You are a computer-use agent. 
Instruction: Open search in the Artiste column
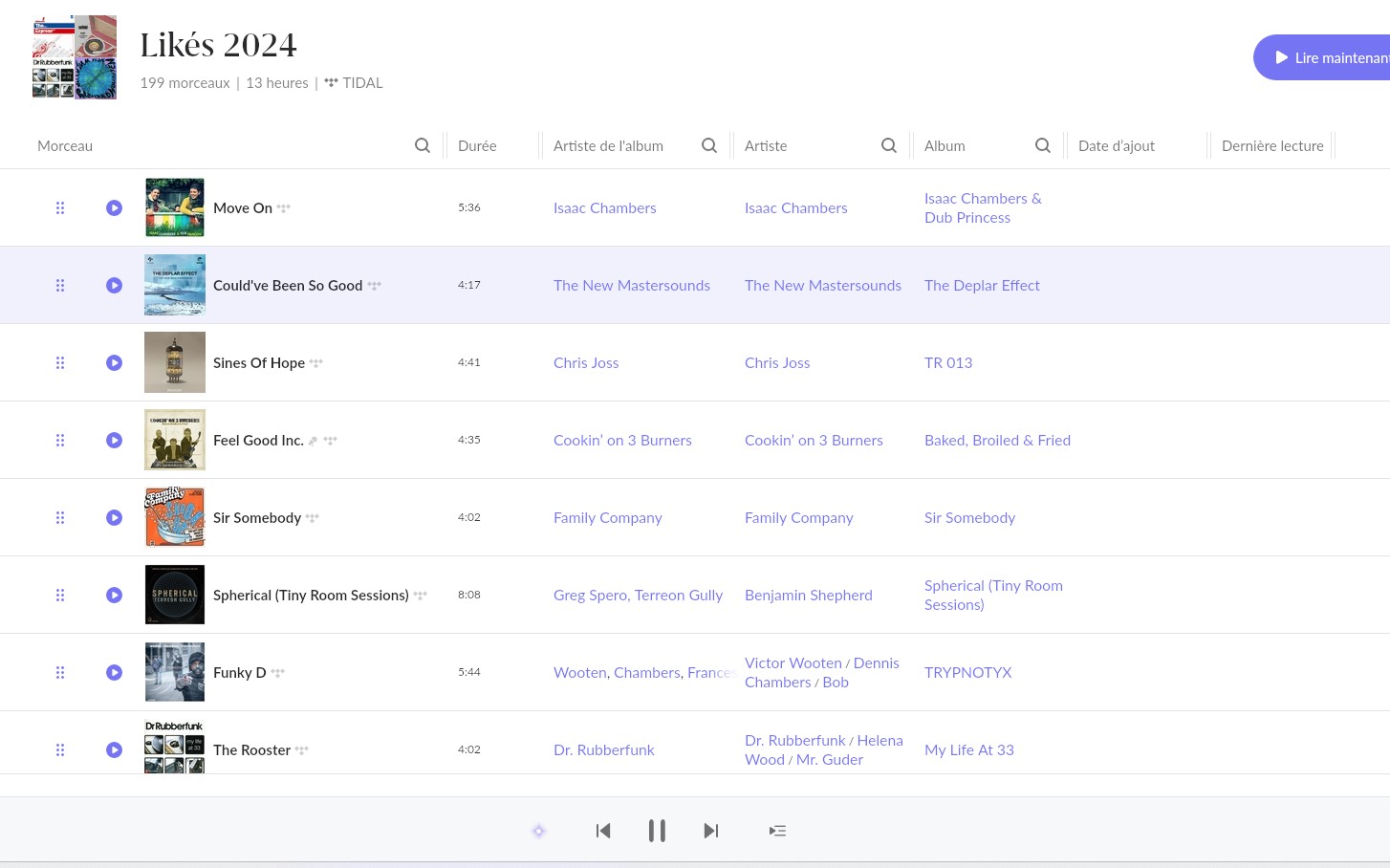[x=889, y=145]
